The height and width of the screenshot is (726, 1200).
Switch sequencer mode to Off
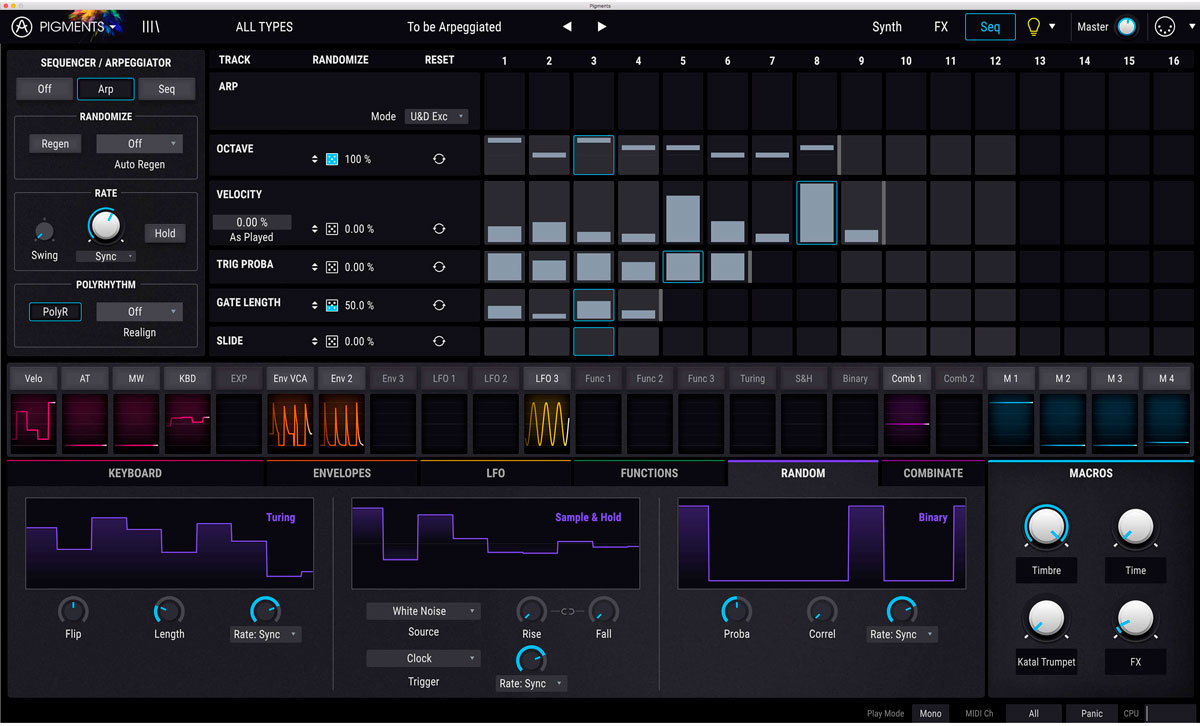[45, 89]
